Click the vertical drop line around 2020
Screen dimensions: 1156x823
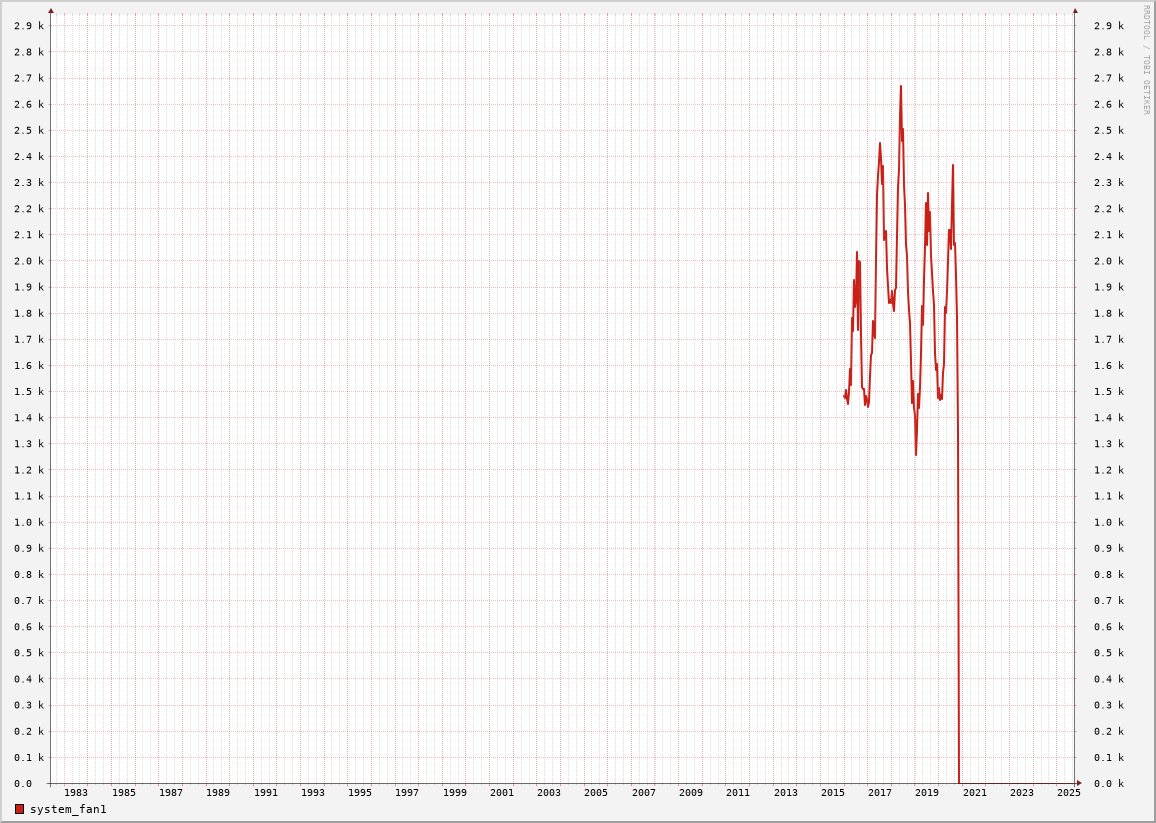point(959,600)
